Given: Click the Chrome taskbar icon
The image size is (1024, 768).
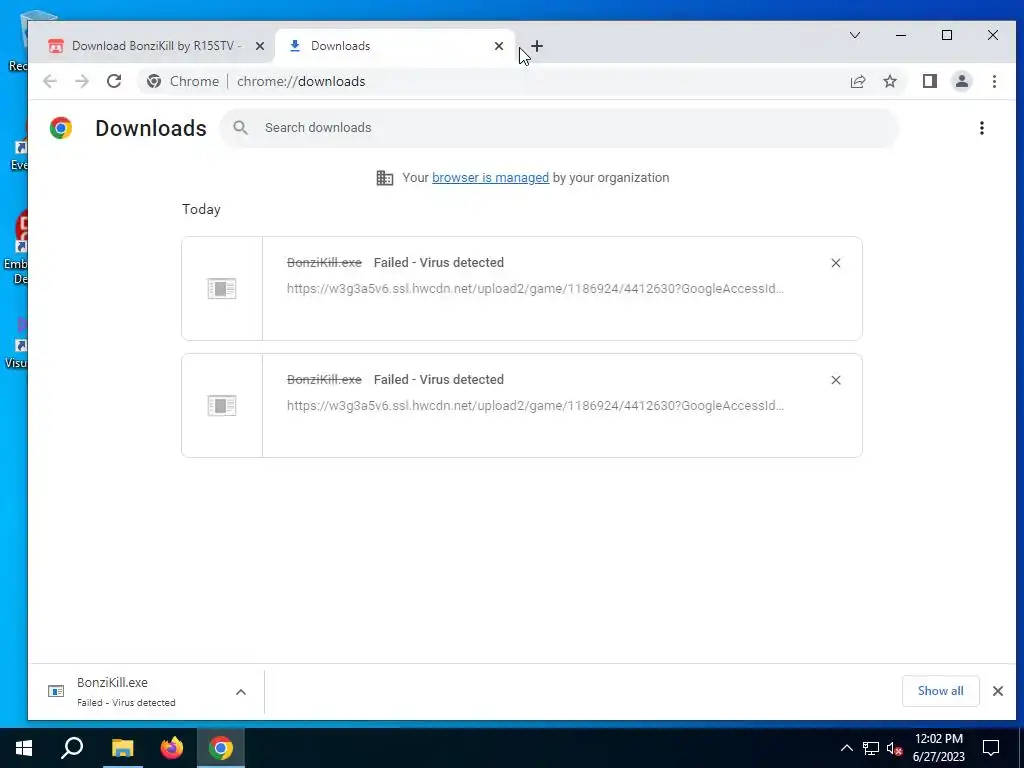Looking at the screenshot, I should click(x=221, y=748).
